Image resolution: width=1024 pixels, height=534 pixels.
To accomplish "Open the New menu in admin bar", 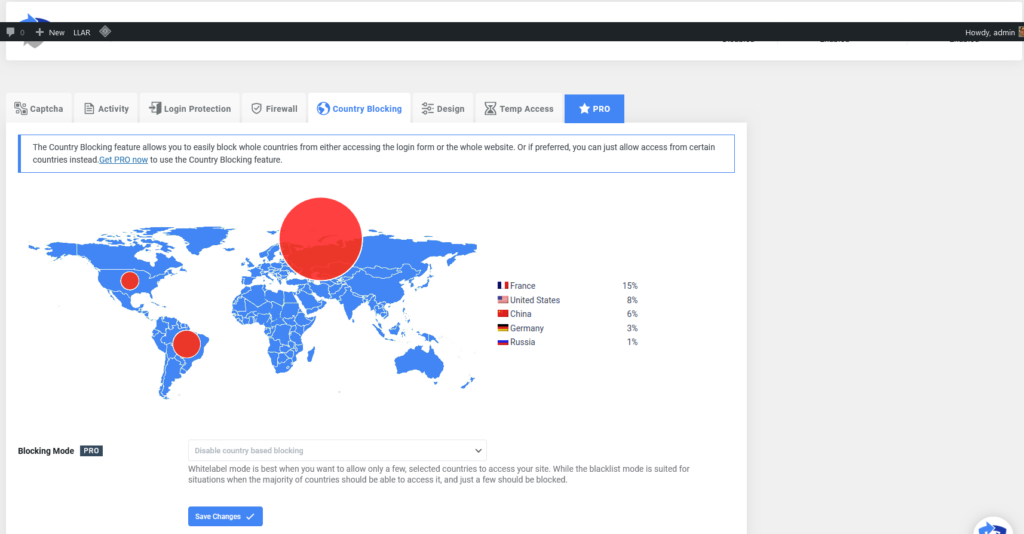I will [x=50, y=32].
